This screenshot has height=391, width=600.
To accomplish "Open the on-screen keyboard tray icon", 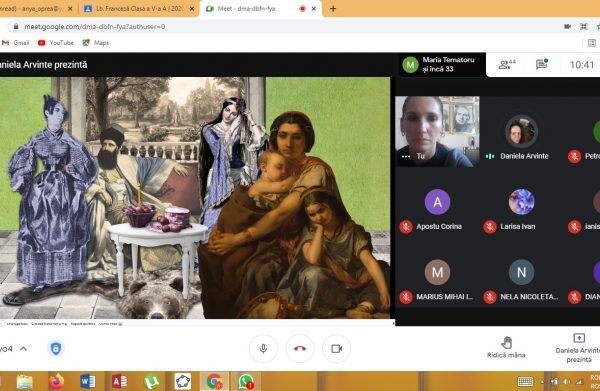I will click(x=525, y=381).
